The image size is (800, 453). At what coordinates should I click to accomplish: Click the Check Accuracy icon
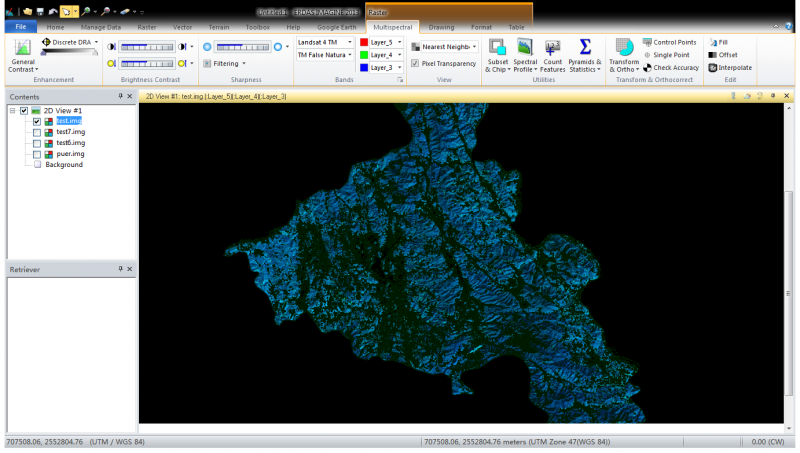[648, 68]
